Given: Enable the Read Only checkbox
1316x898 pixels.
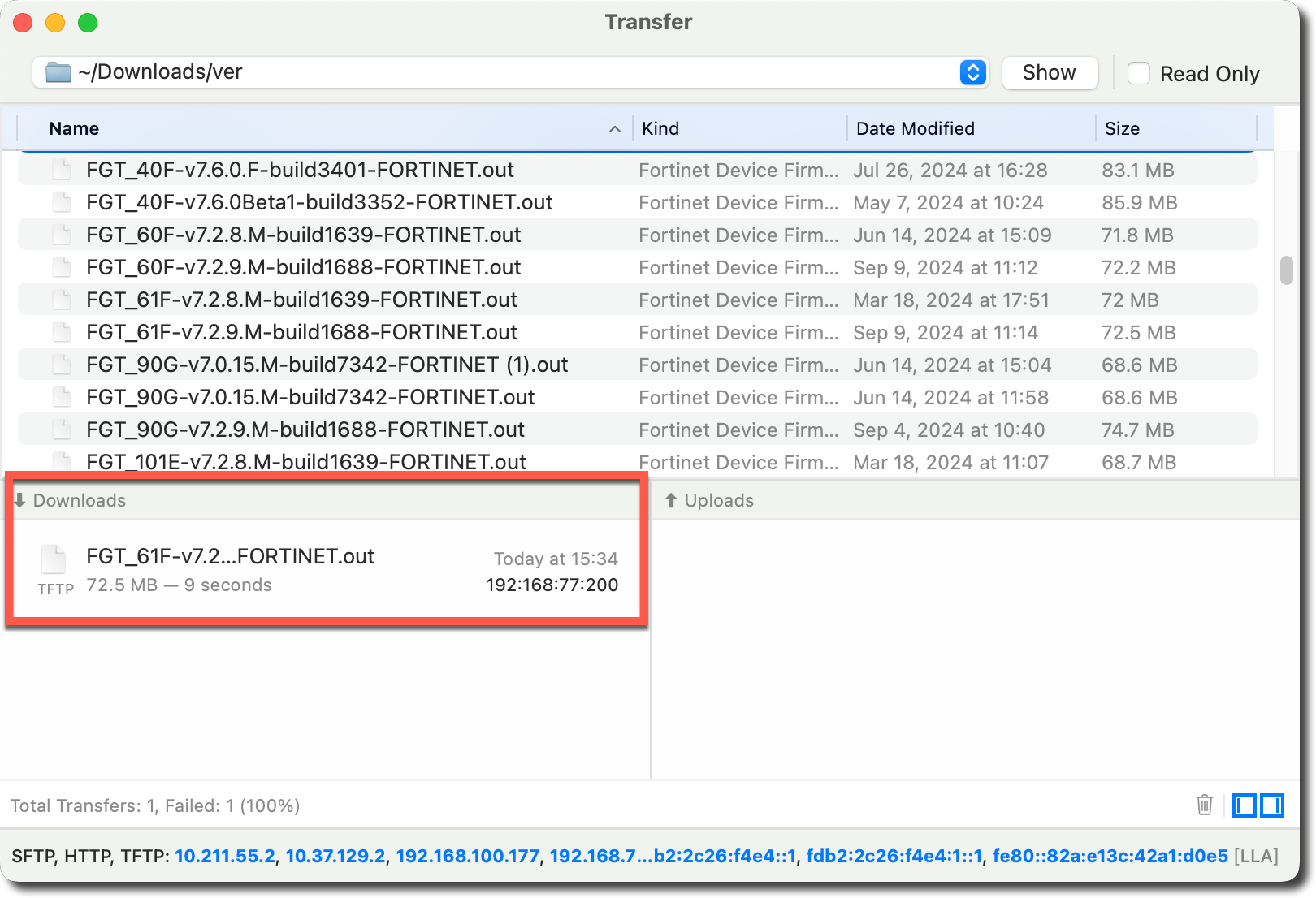Looking at the screenshot, I should point(1139,73).
